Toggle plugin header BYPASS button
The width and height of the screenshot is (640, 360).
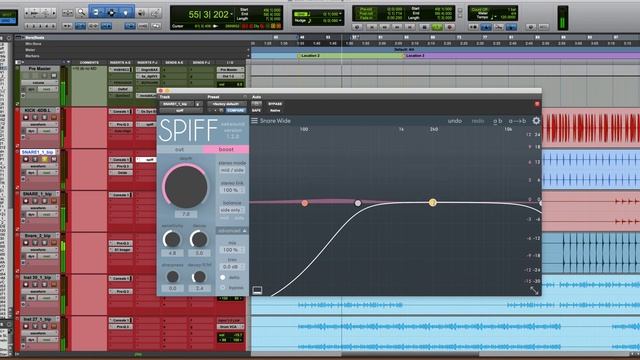click(275, 104)
